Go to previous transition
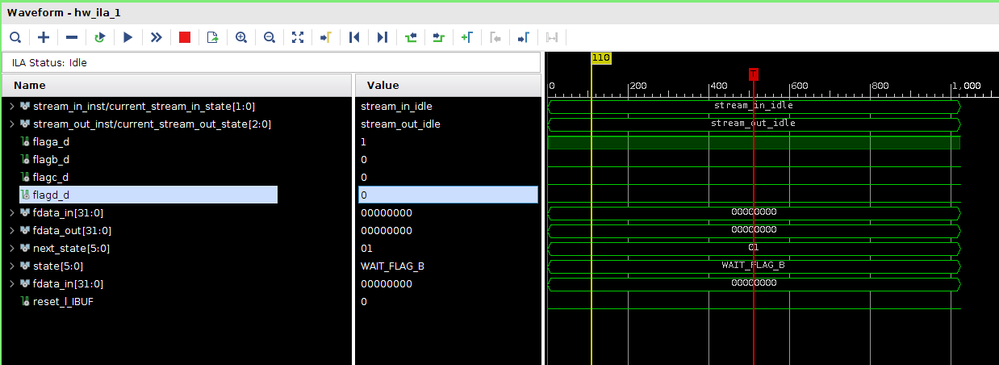The height and width of the screenshot is (365, 999). [x=410, y=38]
